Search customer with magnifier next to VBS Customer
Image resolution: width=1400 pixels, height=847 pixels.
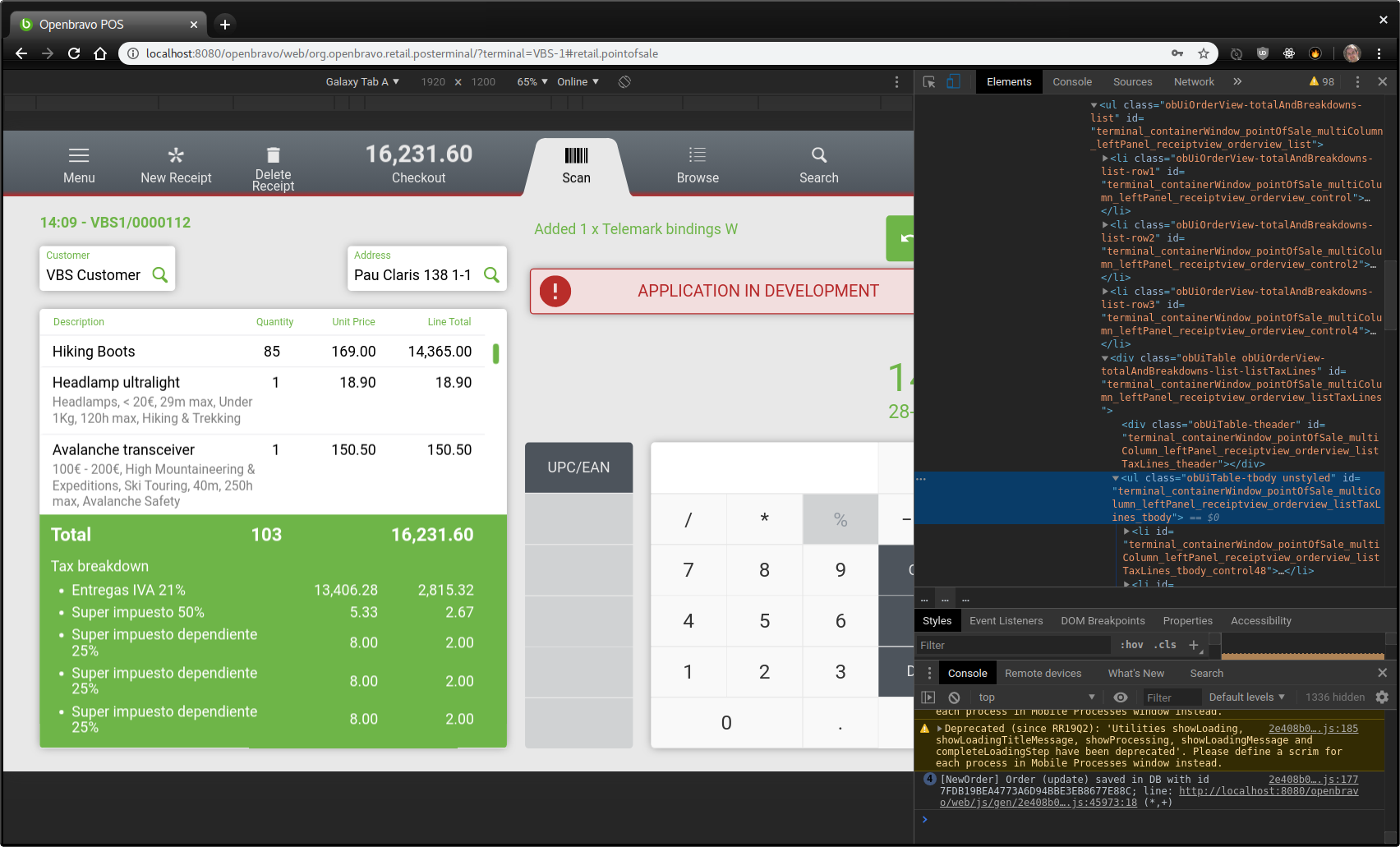coord(160,275)
